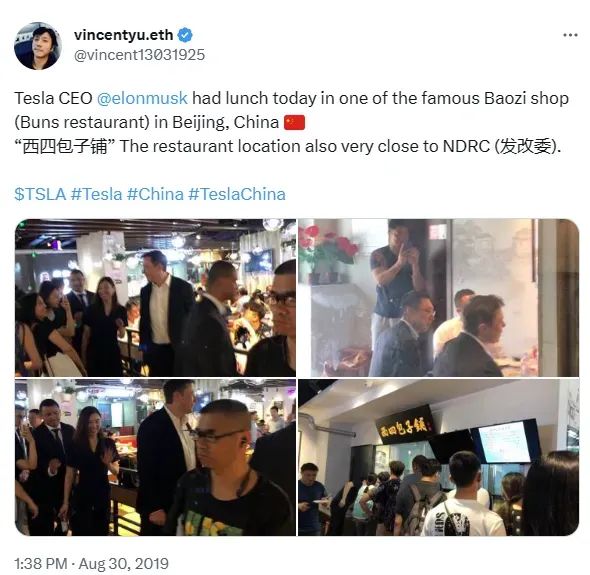The image size is (590, 575).
Task: Open the $TSLA cashtag link
Action: point(40,195)
